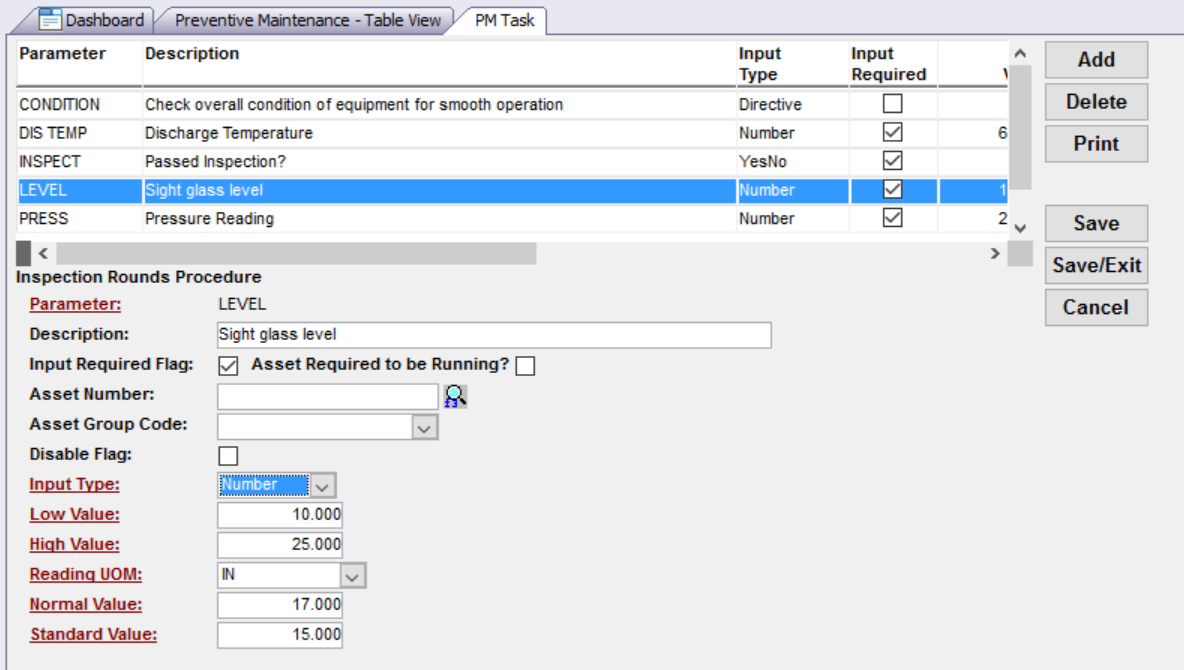Click the scroll down arrow in parameter table
The image size is (1184, 670).
point(1019,227)
